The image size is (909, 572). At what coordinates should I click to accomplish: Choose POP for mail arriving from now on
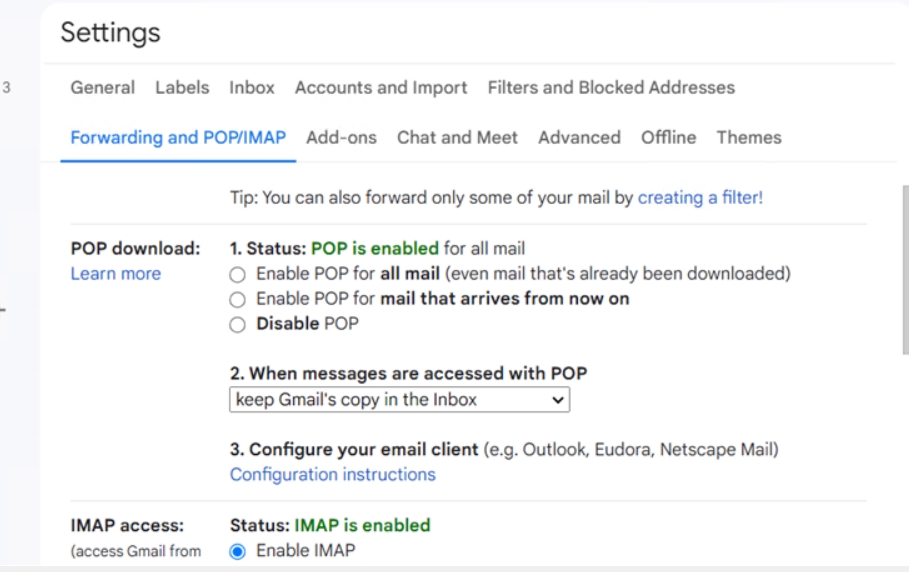[x=237, y=299]
